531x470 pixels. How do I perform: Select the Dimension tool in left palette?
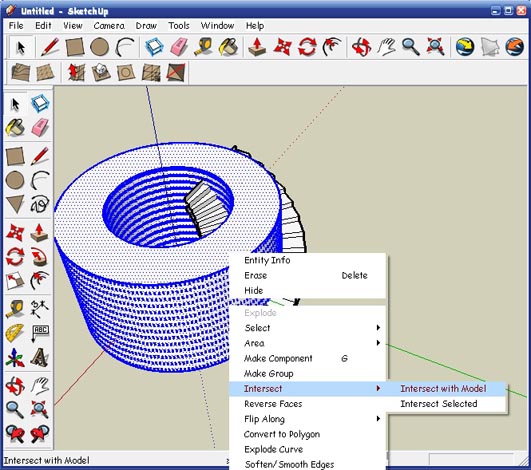tap(40, 308)
